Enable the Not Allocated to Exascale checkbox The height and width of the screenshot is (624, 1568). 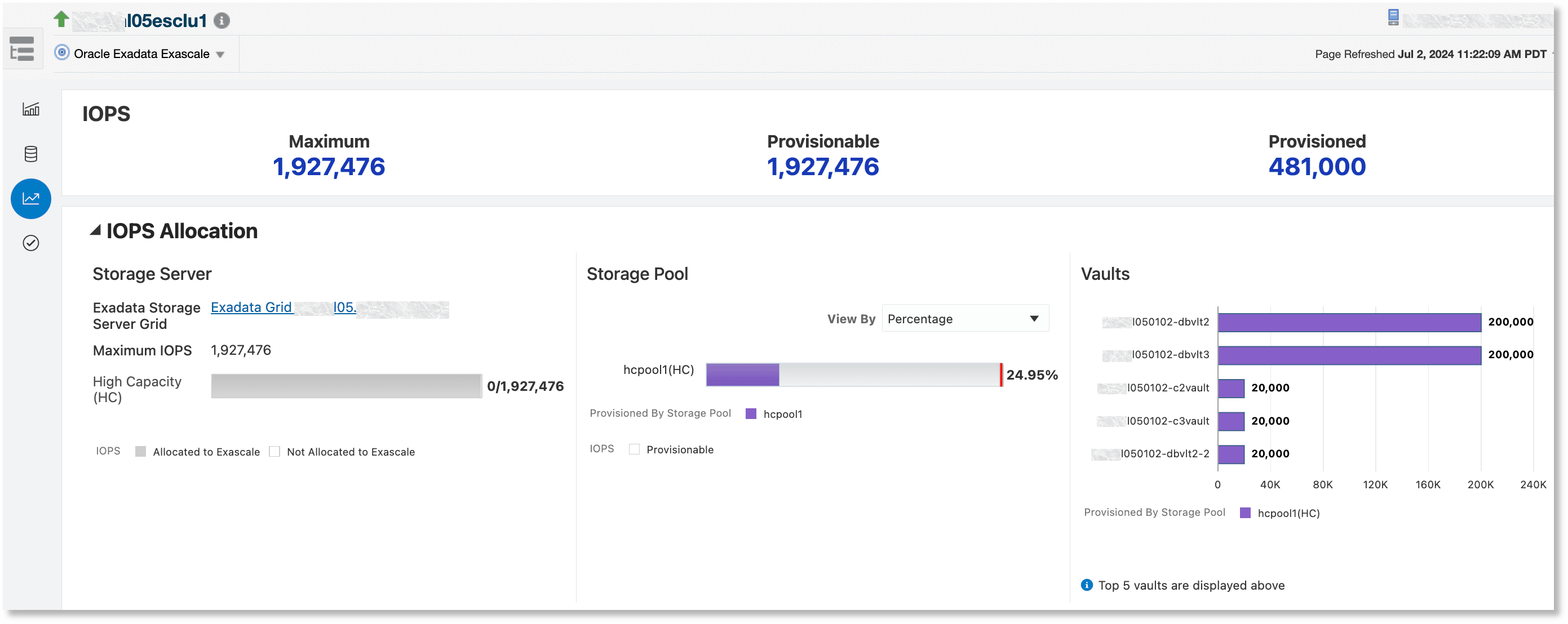pos(275,451)
